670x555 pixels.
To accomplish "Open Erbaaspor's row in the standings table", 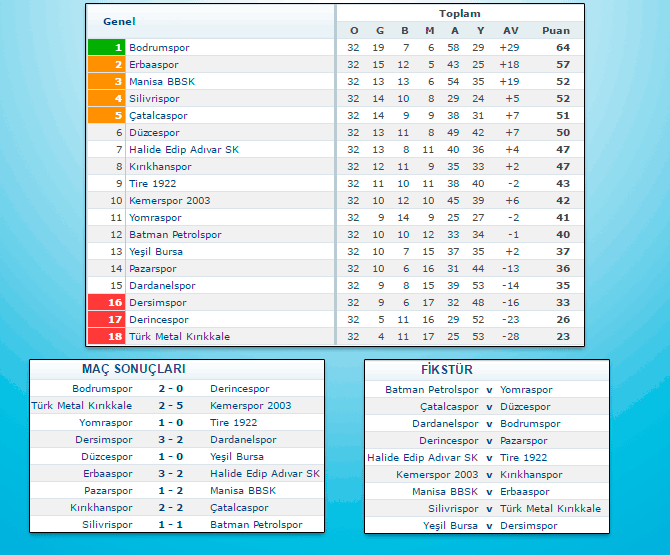I will click(154, 64).
